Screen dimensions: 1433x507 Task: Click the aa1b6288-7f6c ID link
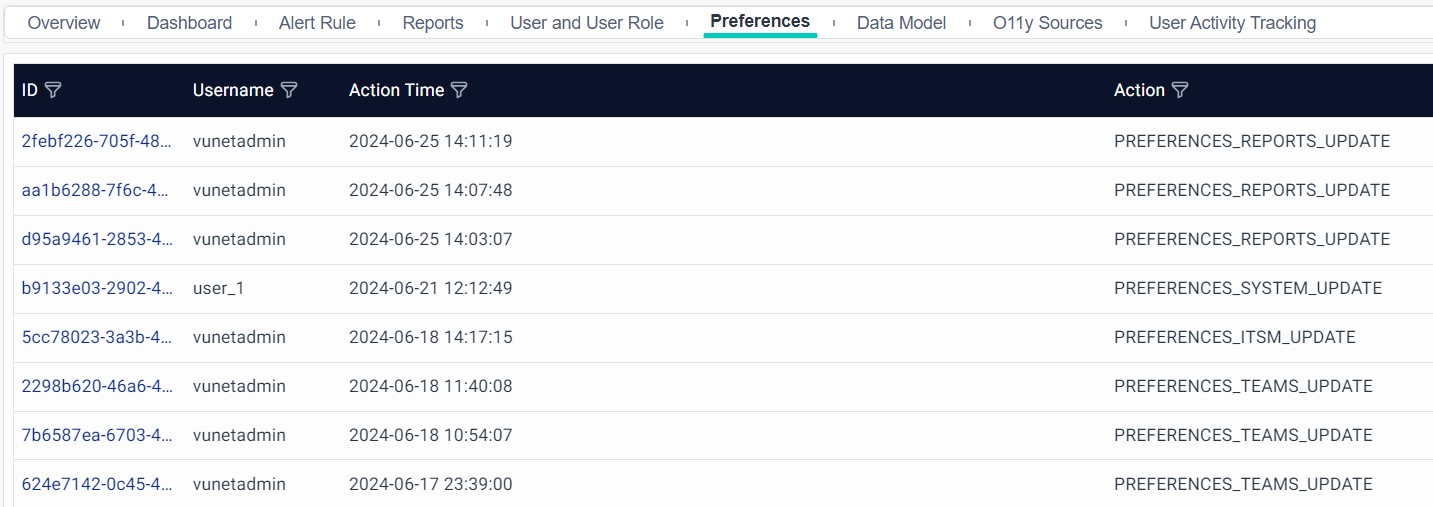96,190
